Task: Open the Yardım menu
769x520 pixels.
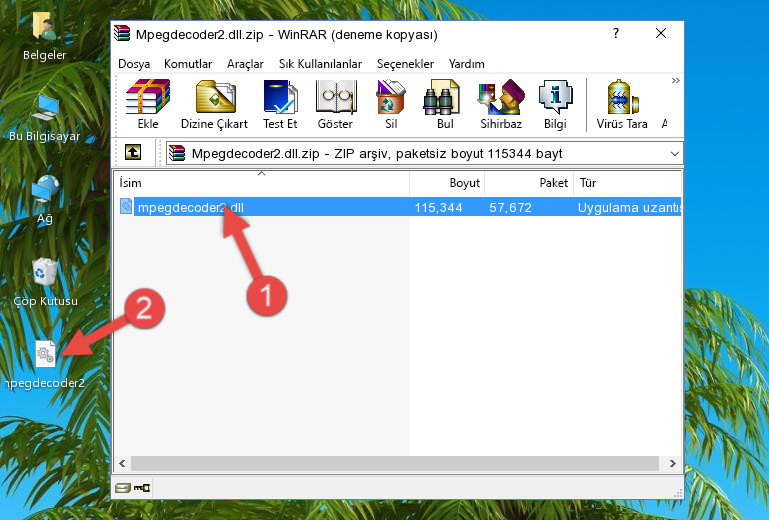Action: [466, 64]
